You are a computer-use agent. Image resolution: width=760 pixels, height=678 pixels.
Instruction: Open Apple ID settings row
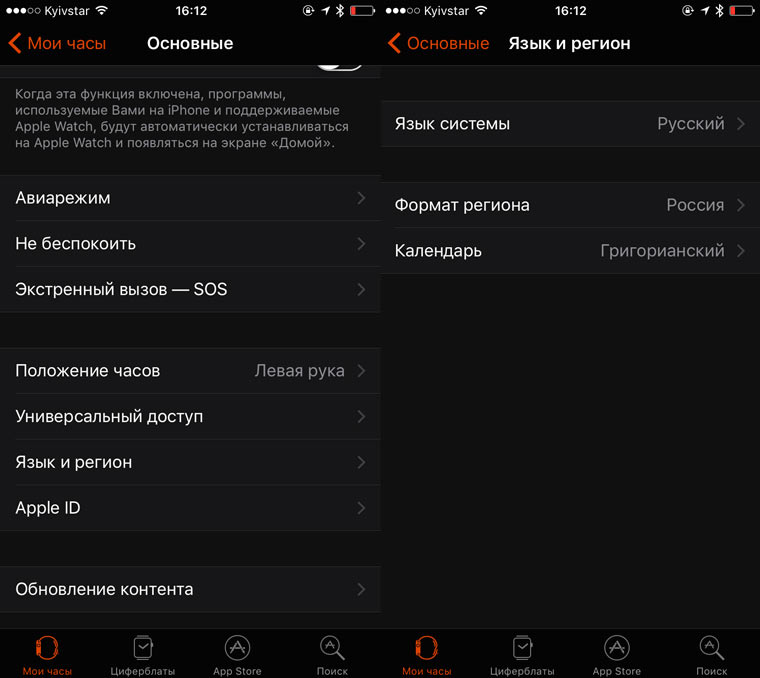(x=190, y=508)
